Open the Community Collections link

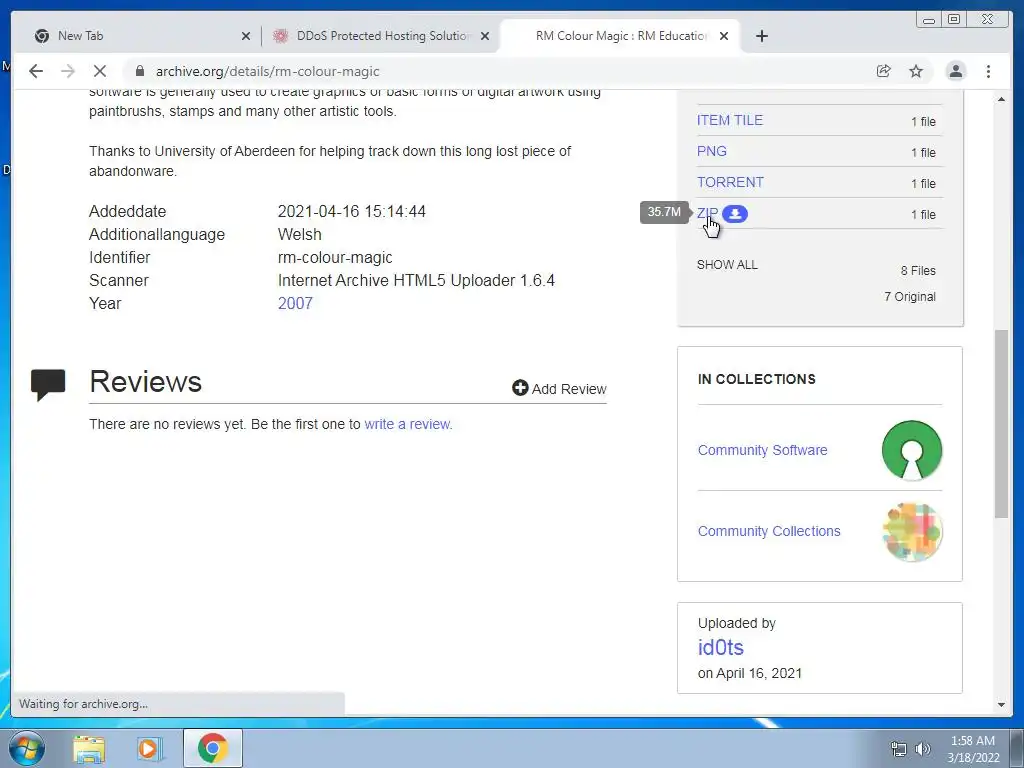pos(769,531)
